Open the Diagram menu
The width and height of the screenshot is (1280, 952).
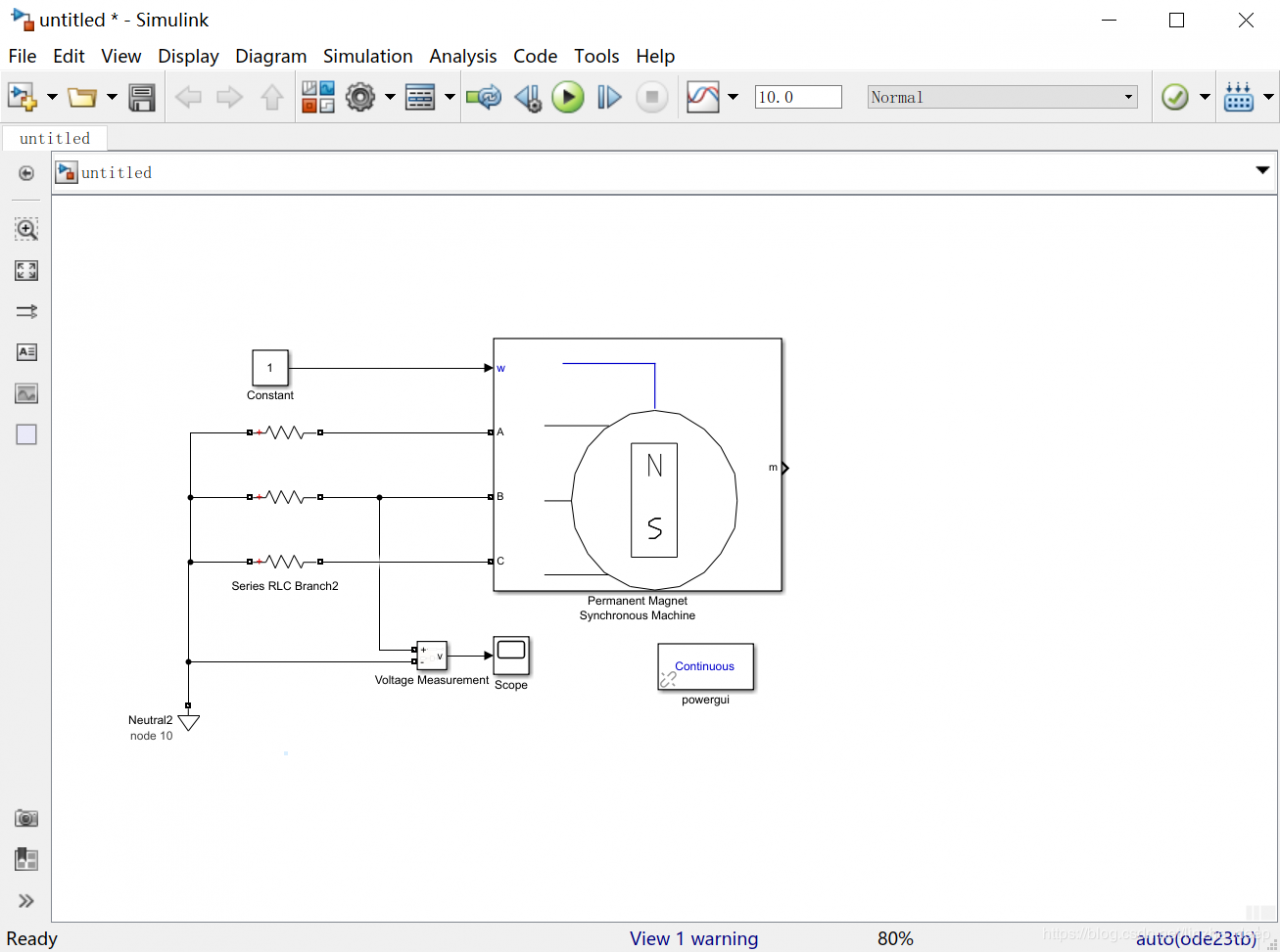pyautogui.click(x=271, y=56)
